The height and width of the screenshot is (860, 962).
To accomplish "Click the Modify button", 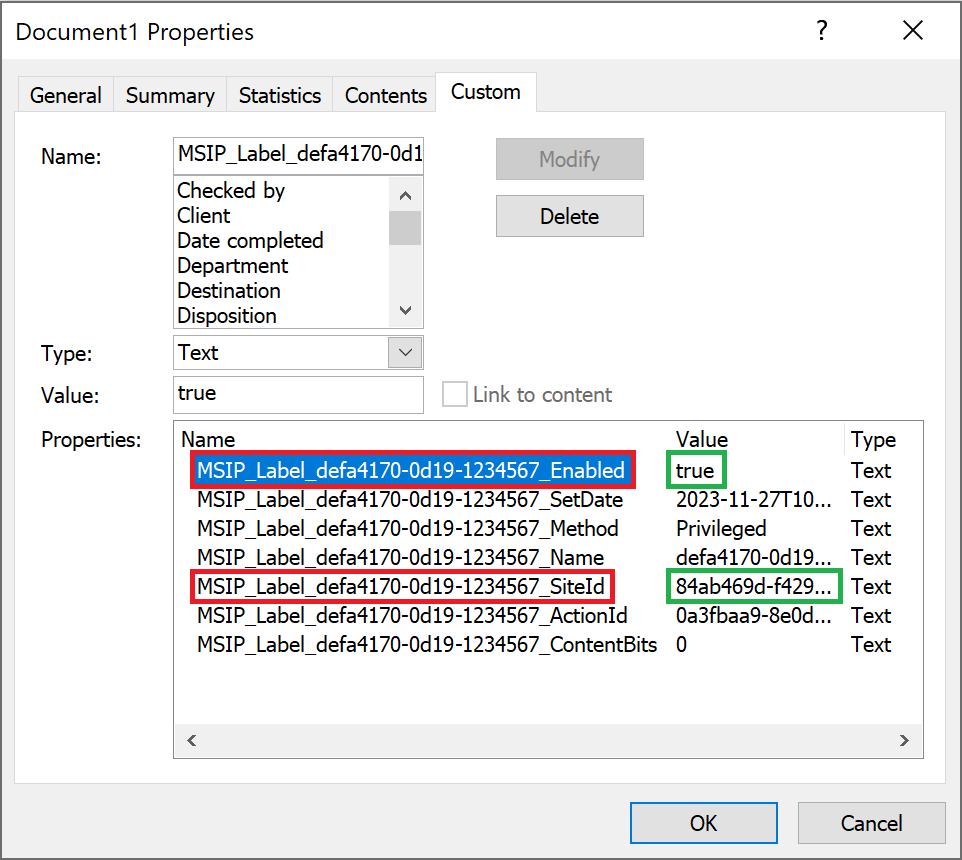I will pyautogui.click(x=569, y=159).
